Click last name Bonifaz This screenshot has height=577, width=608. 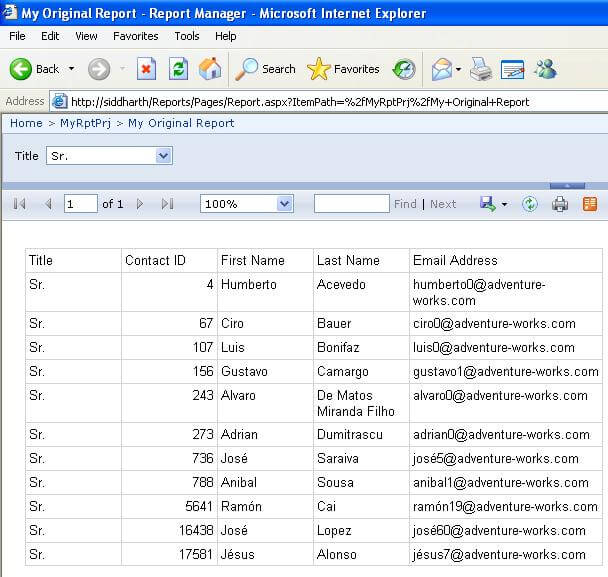[338, 347]
